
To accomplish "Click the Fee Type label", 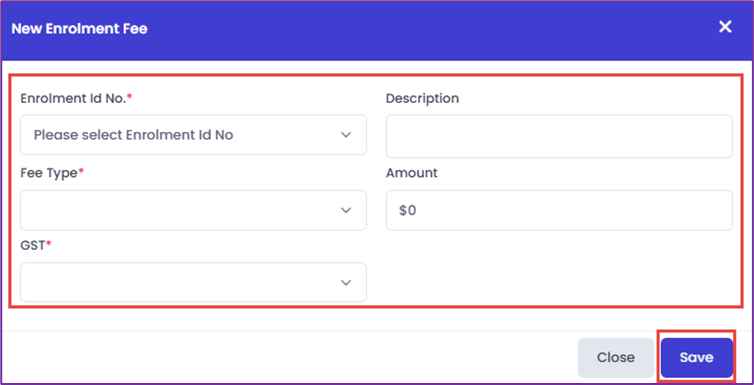I will pos(52,173).
